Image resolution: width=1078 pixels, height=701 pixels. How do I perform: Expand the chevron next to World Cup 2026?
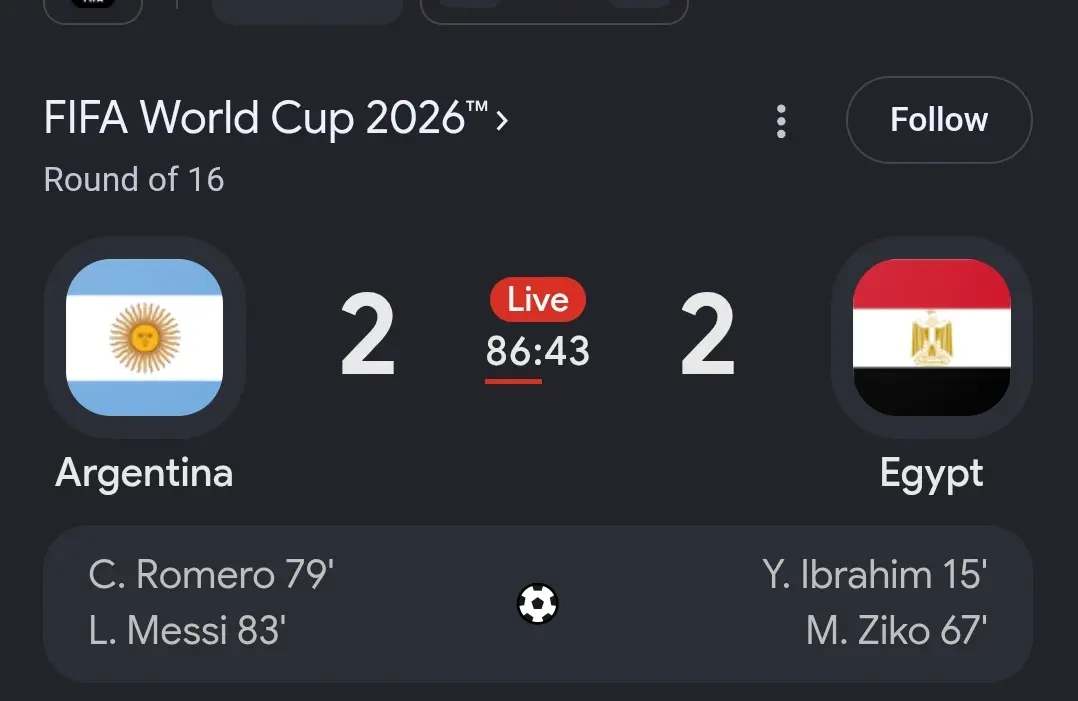pos(502,121)
